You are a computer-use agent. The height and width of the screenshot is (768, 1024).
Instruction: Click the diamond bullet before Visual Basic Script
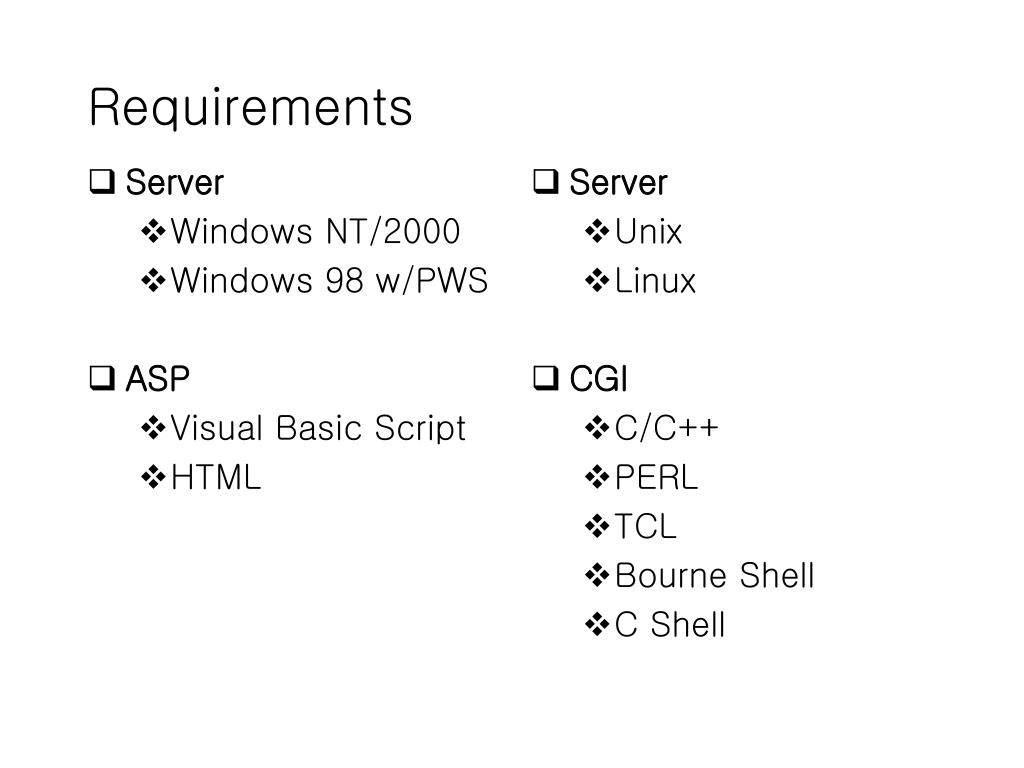[x=153, y=428]
